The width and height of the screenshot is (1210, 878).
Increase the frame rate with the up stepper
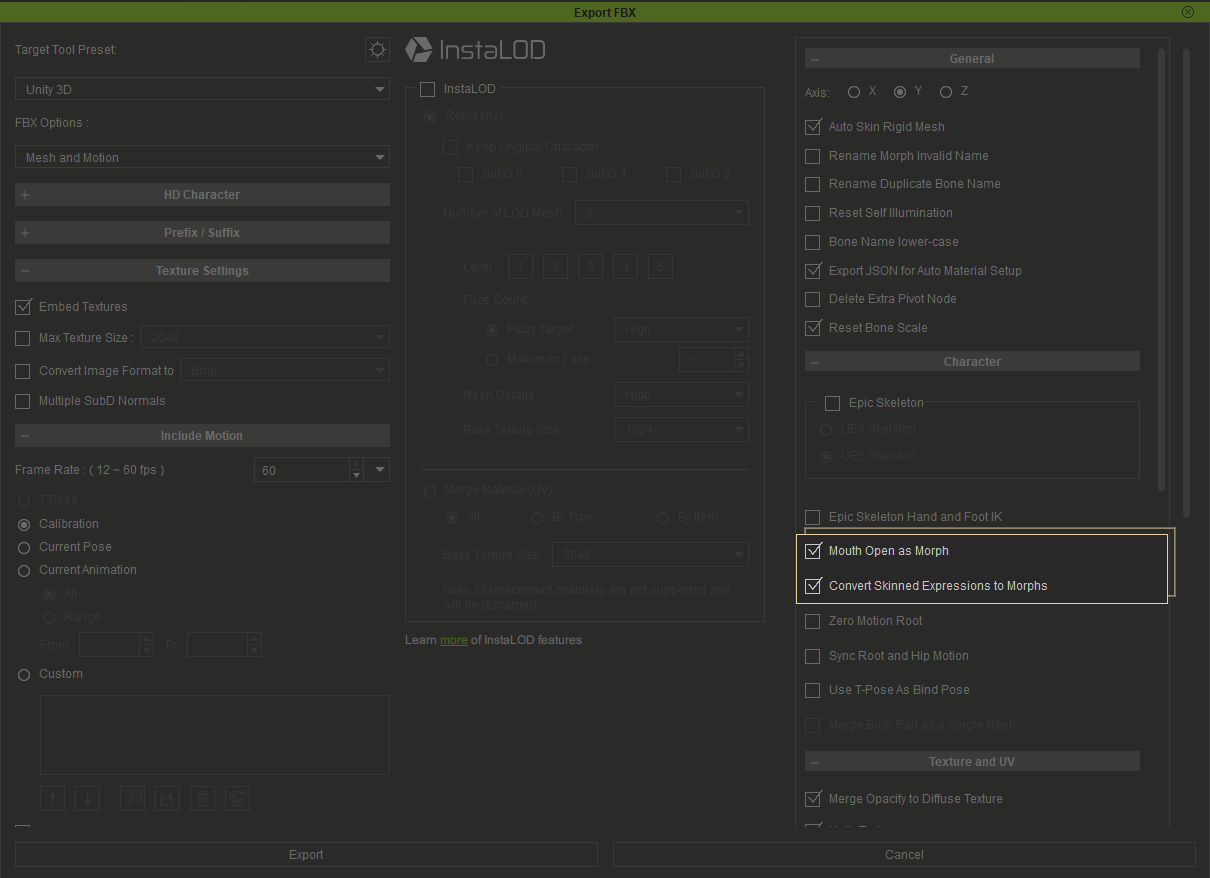tap(356, 464)
